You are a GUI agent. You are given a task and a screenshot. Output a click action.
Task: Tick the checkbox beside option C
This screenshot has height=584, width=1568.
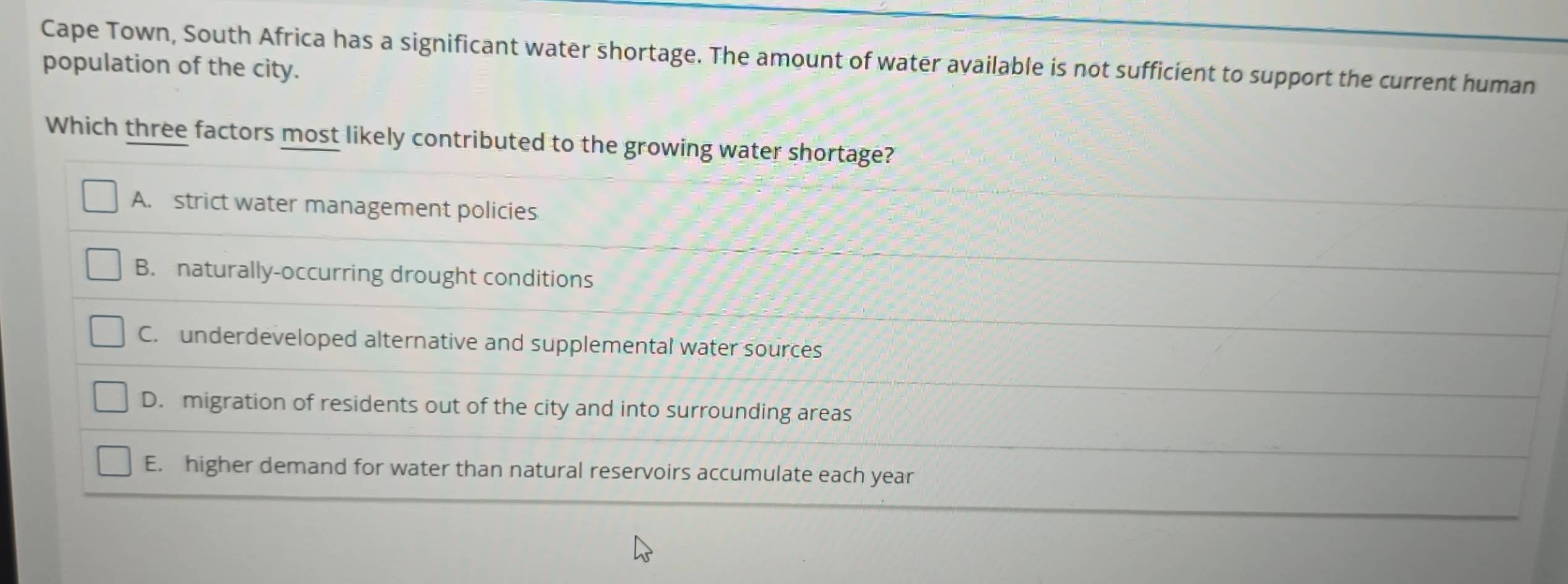click(107, 331)
